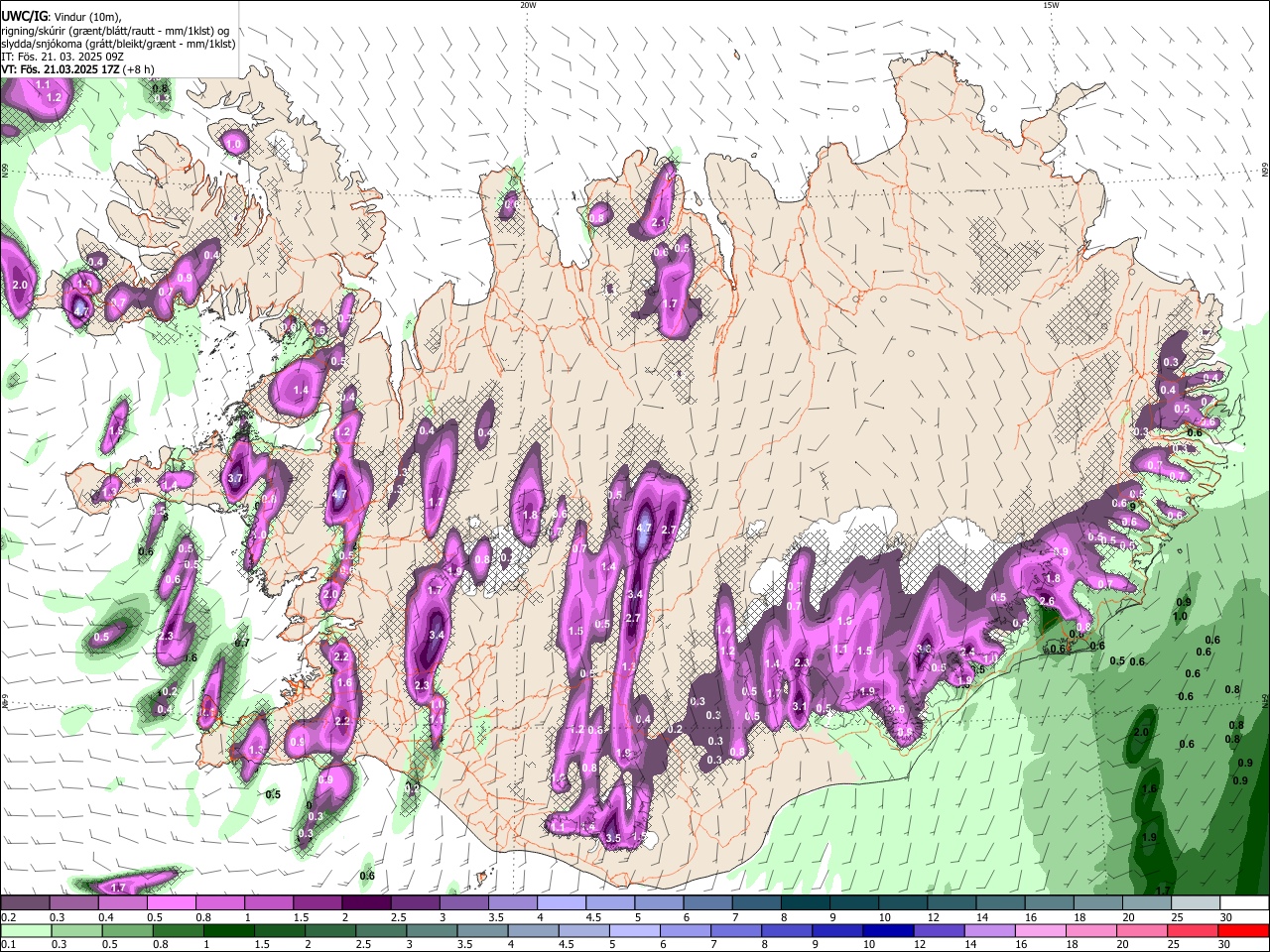Pick the light purple rain swatch between 14 and 16

[990, 931]
